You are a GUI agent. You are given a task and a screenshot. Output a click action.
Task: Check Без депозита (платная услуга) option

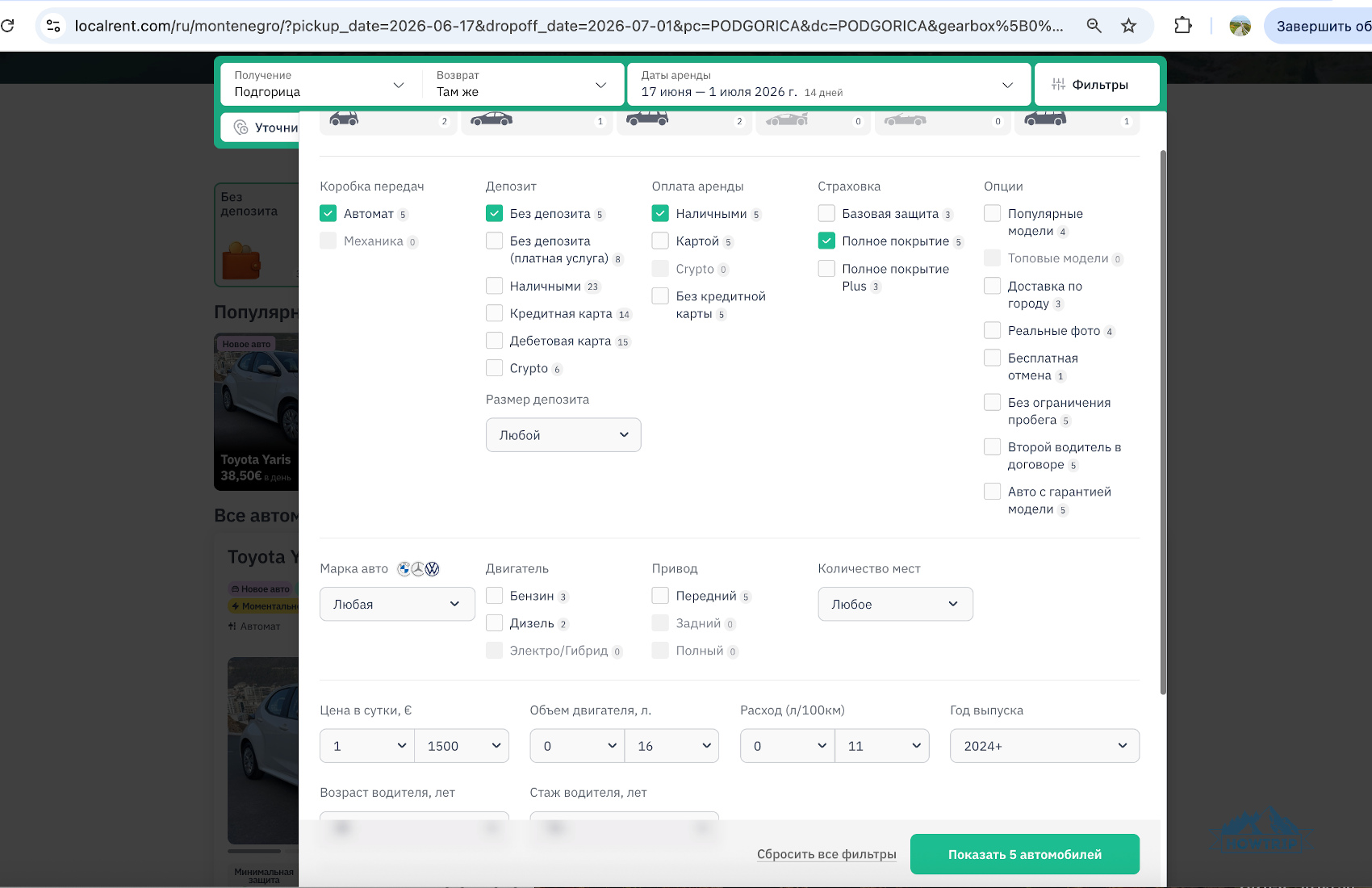tap(494, 241)
